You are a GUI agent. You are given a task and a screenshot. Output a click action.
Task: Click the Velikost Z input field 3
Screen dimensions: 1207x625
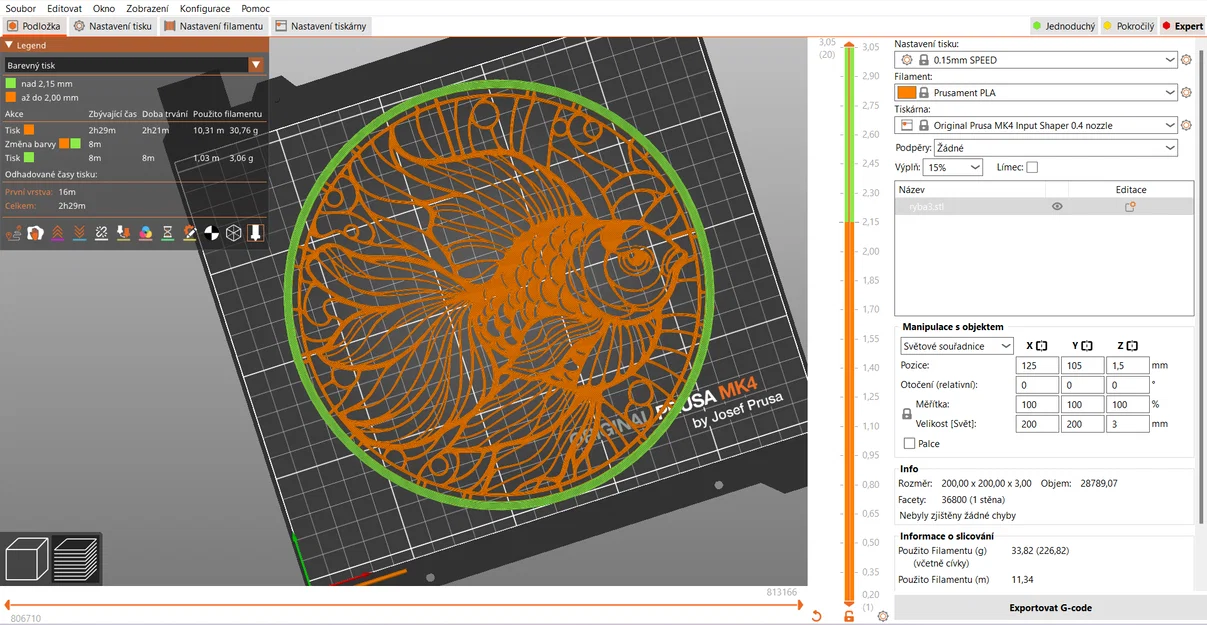coord(1128,424)
